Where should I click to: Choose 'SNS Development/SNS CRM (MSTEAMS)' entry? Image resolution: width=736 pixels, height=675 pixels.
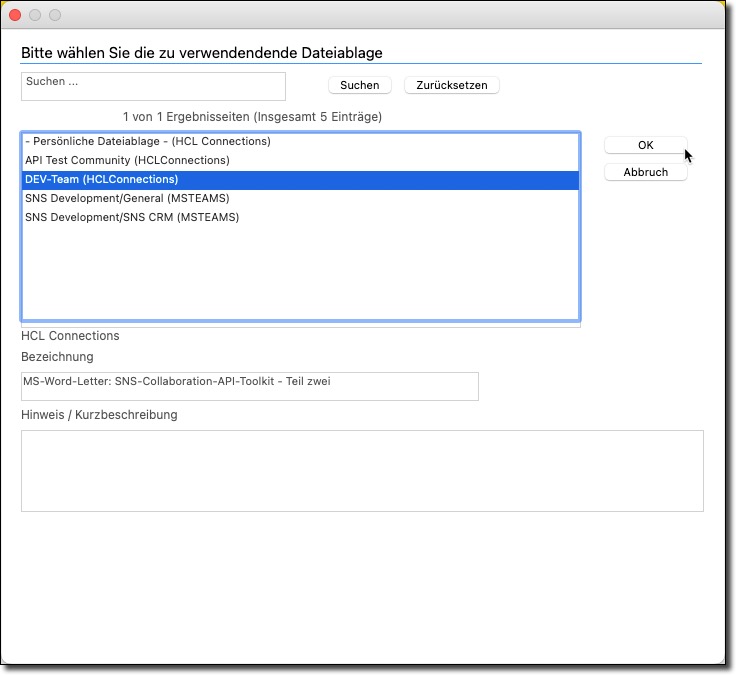(300, 217)
